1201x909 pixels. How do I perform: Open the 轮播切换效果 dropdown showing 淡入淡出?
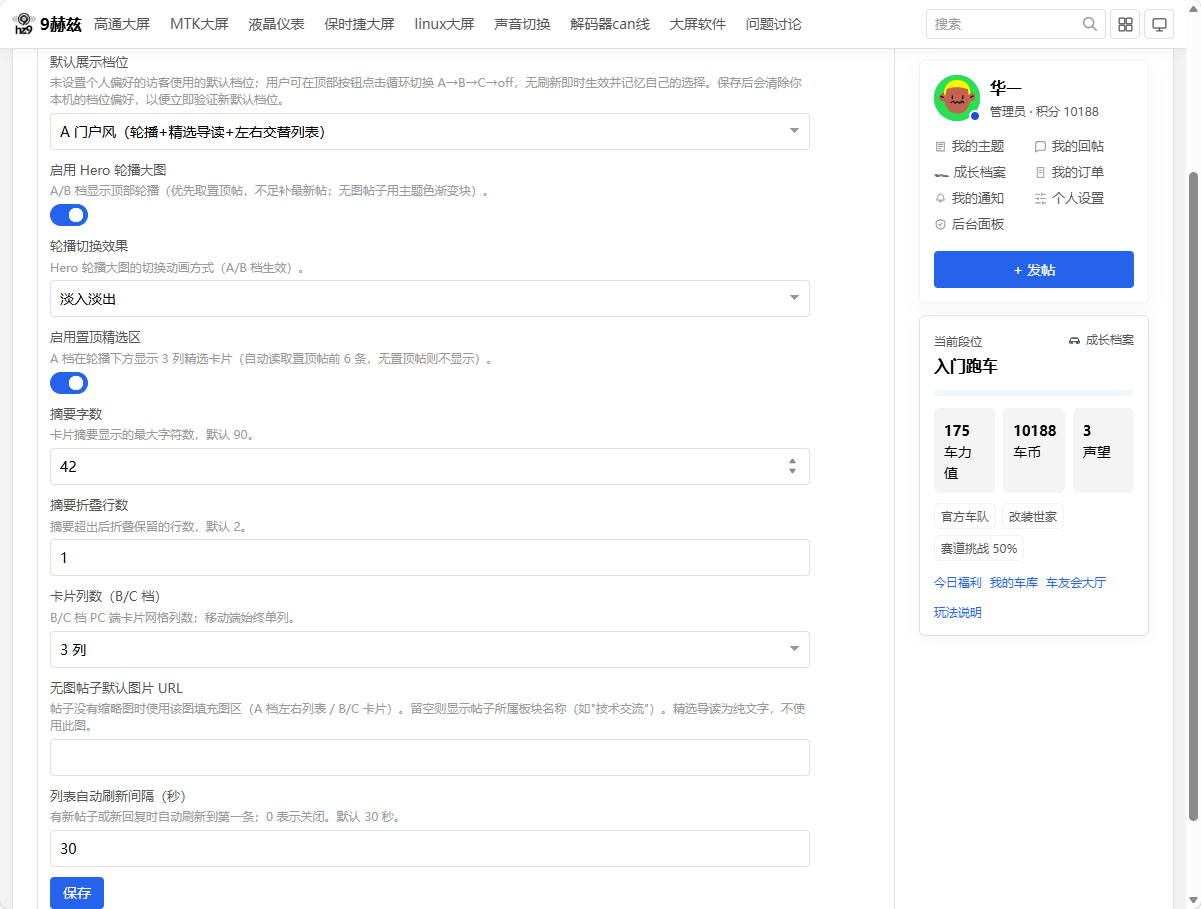click(430, 298)
